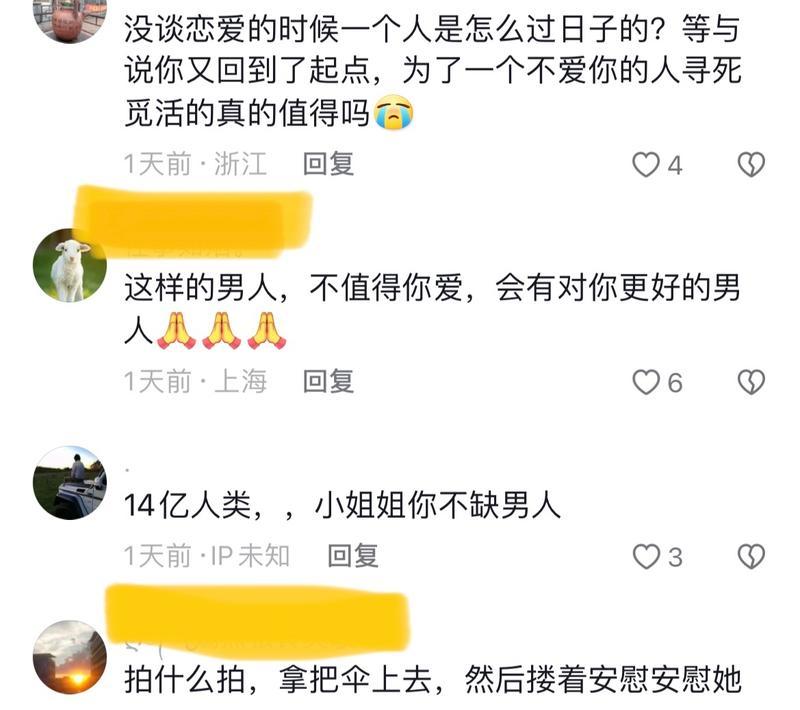The height and width of the screenshot is (710, 800).
Task: Reply to the Zhejiang comment via 回复
Action: pos(329,164)
